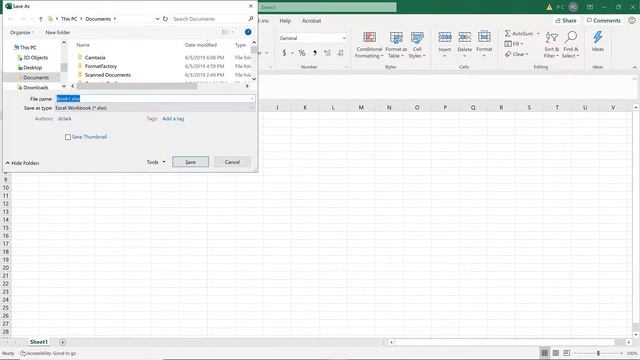Open the Acrobat ribbon tab
This screenshot has height=360, width=640.
coord(311,20)
